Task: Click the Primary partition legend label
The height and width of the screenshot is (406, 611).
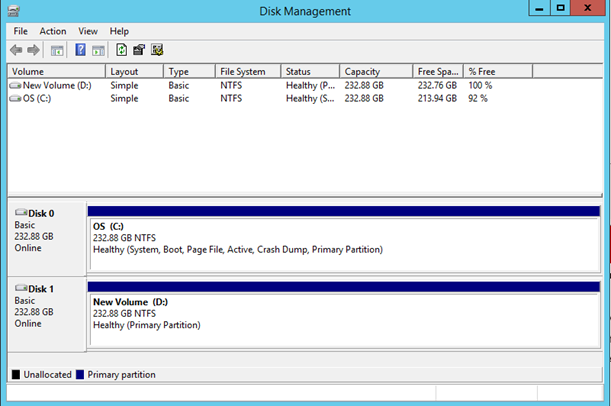Action: pos(121,375)
